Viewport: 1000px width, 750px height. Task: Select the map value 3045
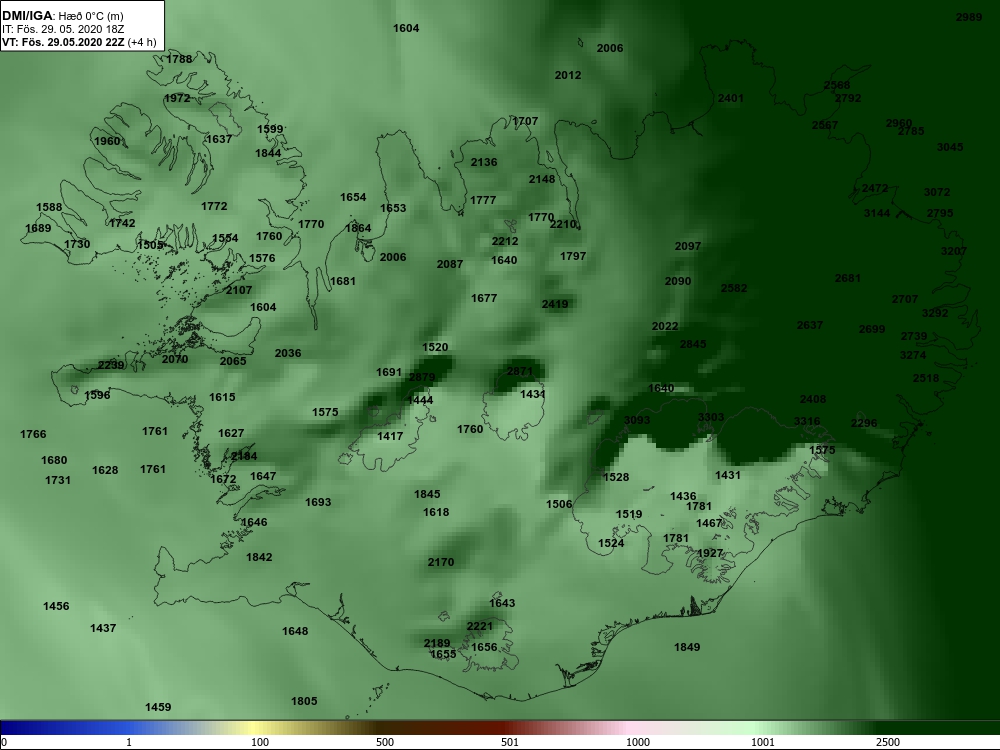click(x=950, y=147)
